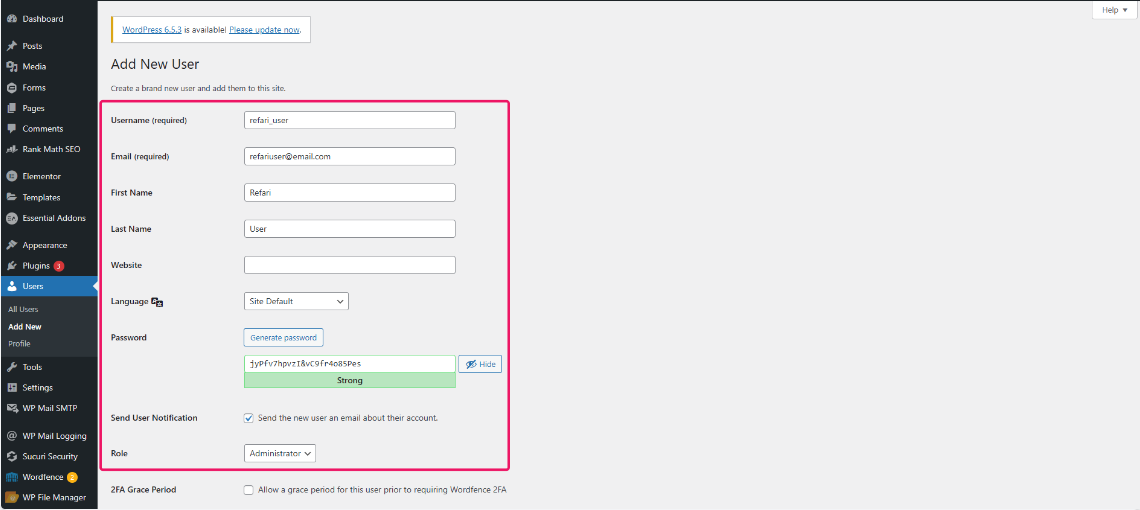
Task: Uncheck the Send User Notification checkbox
Action: click(x=249, y=418)
